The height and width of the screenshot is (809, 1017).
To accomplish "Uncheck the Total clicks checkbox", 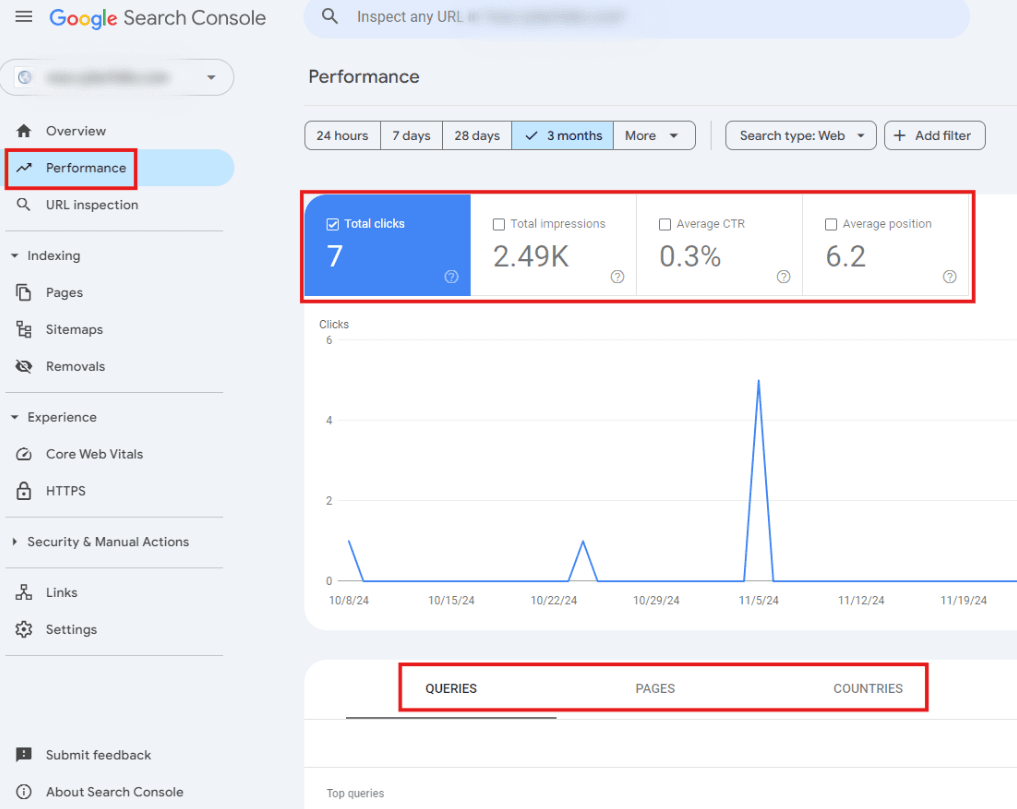I will point(333,224).
